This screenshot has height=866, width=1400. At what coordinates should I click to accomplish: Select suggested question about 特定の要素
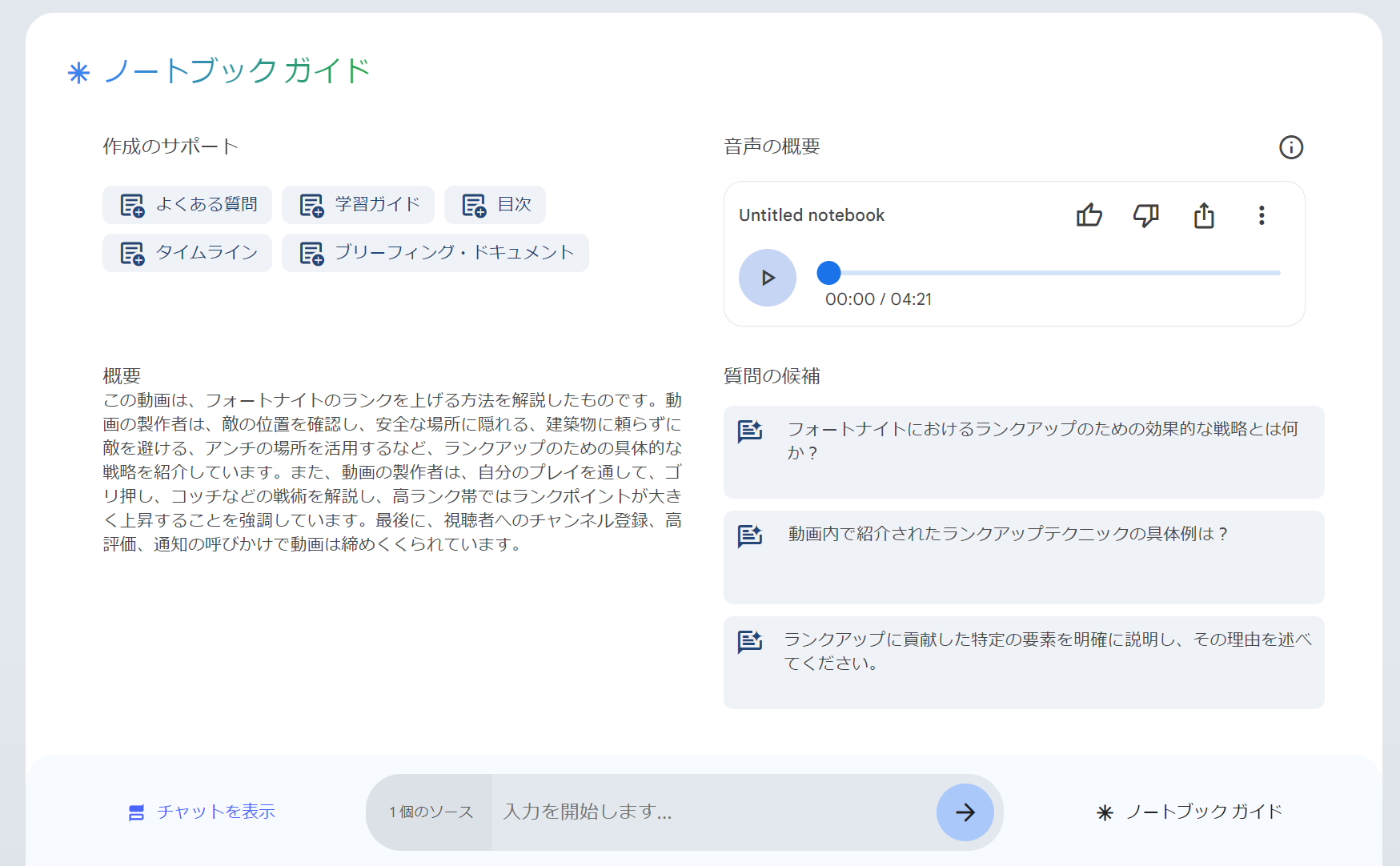click(1024, 663)
